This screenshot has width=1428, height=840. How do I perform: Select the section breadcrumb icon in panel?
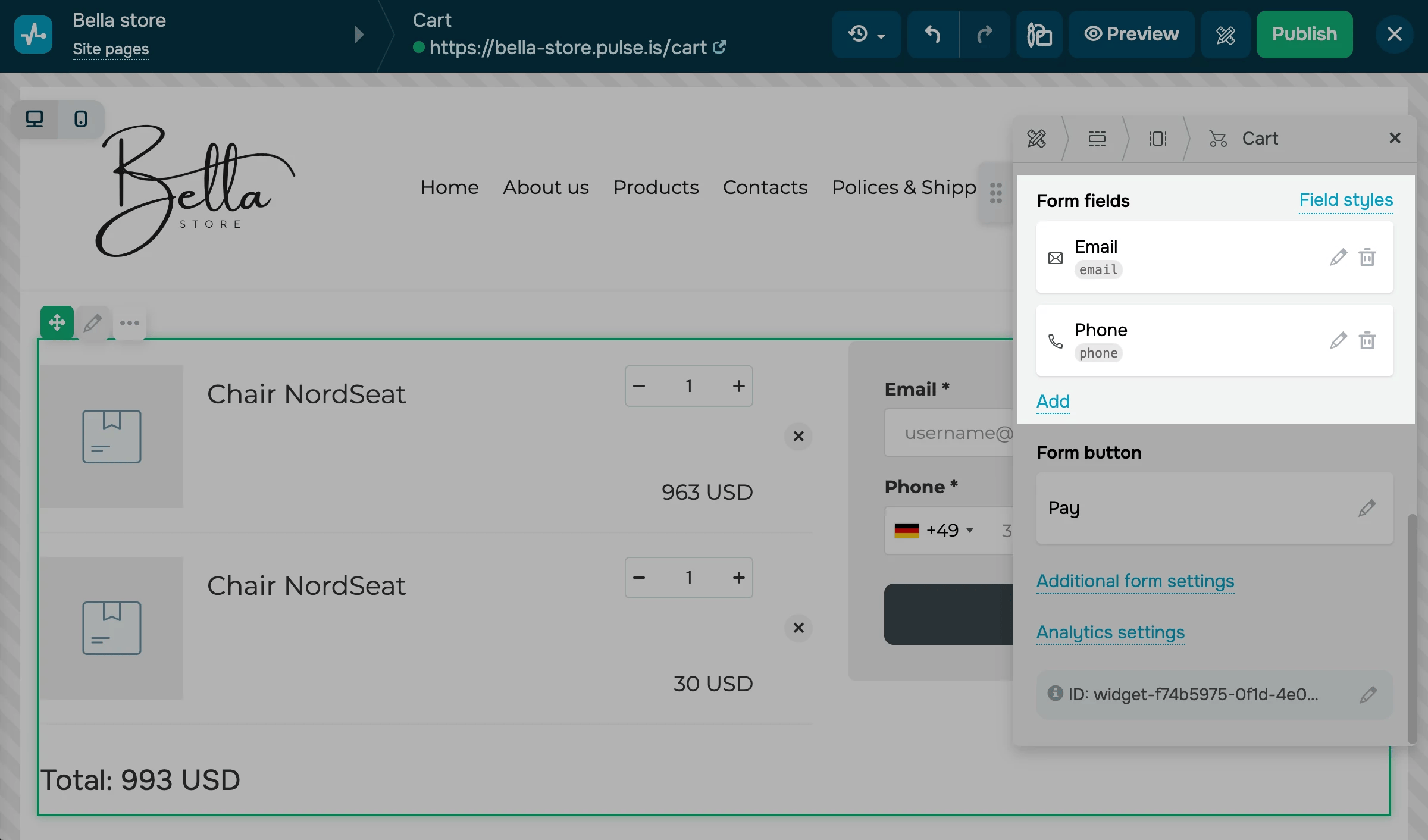(1097, 139)
